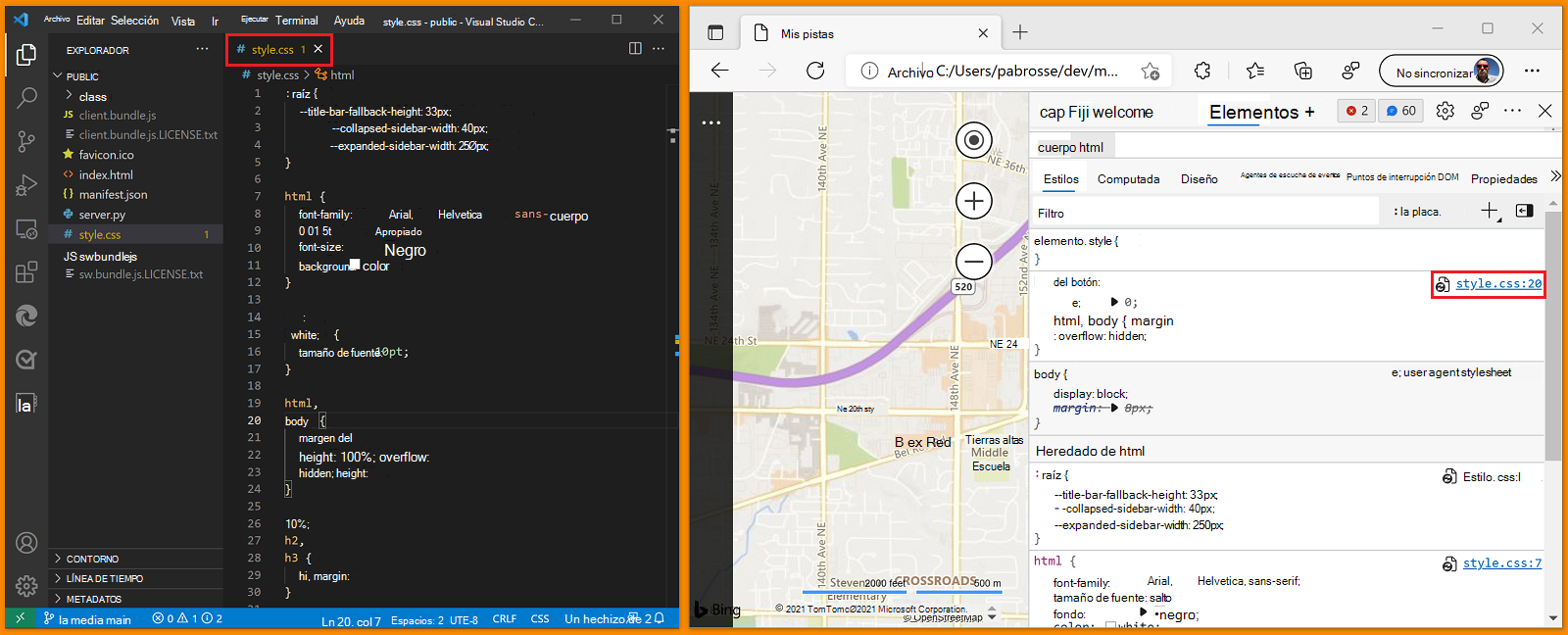Open the Accounts icon in VS Code activity bar

coord(26,543)
